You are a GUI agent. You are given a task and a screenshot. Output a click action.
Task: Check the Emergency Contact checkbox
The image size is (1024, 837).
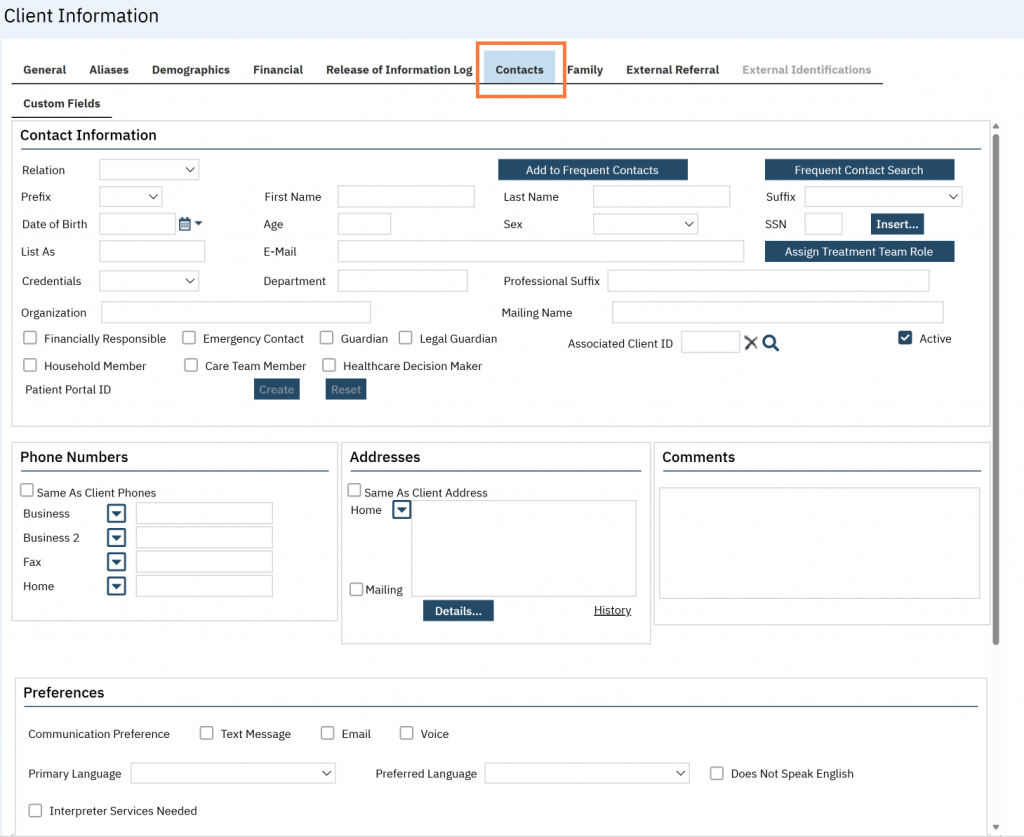click(191, 339)
